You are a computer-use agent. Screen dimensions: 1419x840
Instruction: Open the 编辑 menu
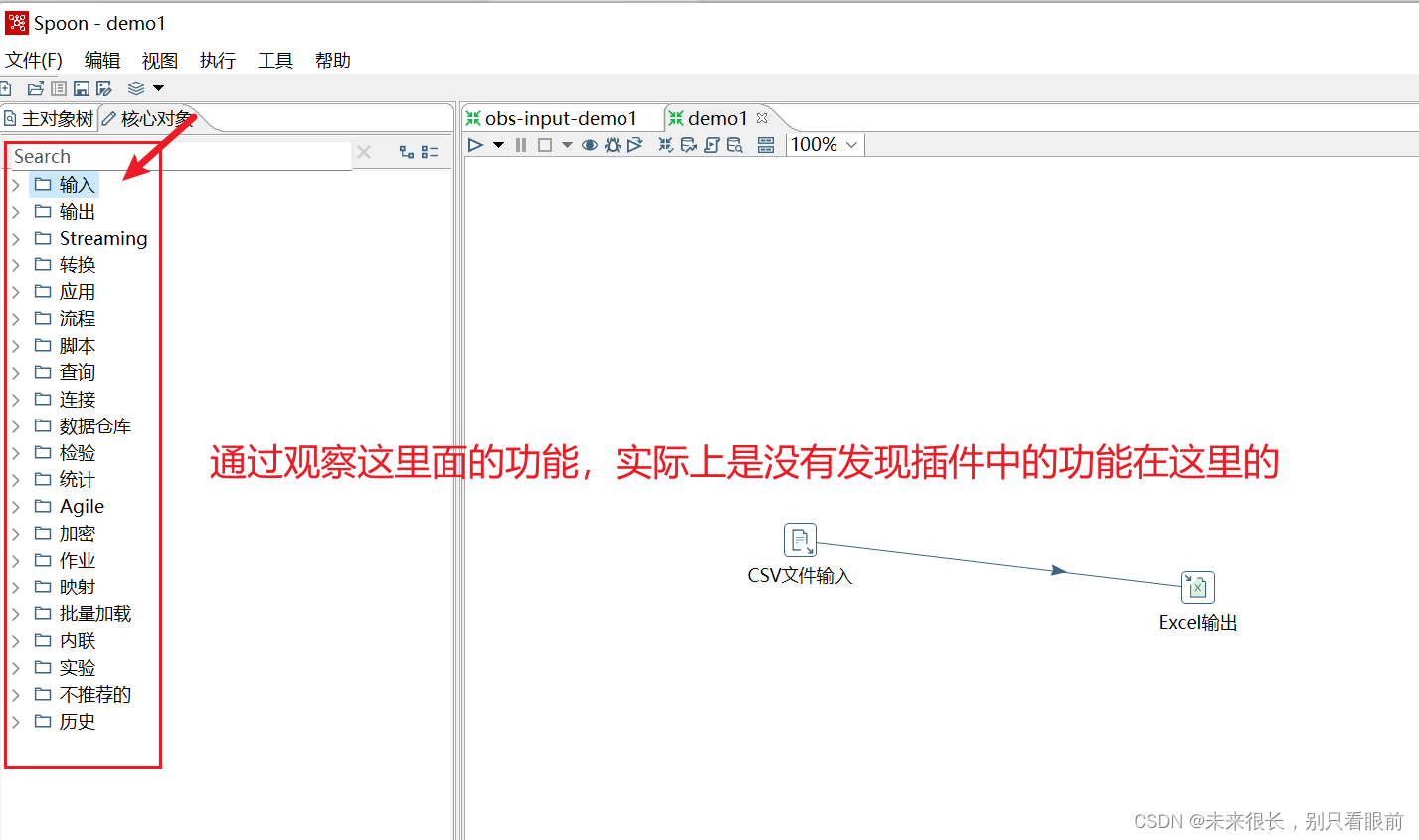tap(101, 61)
